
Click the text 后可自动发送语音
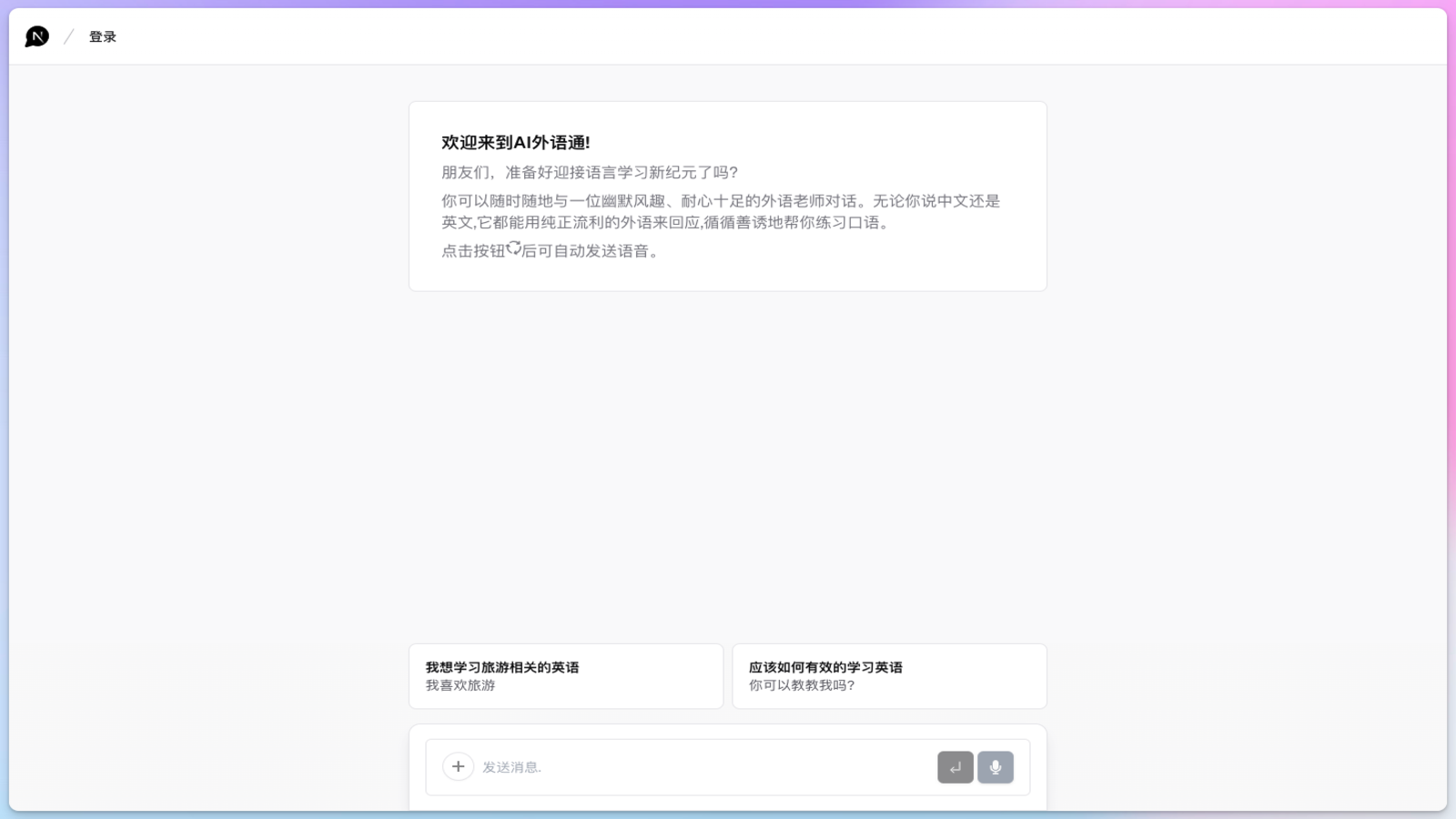pos(590,251)
